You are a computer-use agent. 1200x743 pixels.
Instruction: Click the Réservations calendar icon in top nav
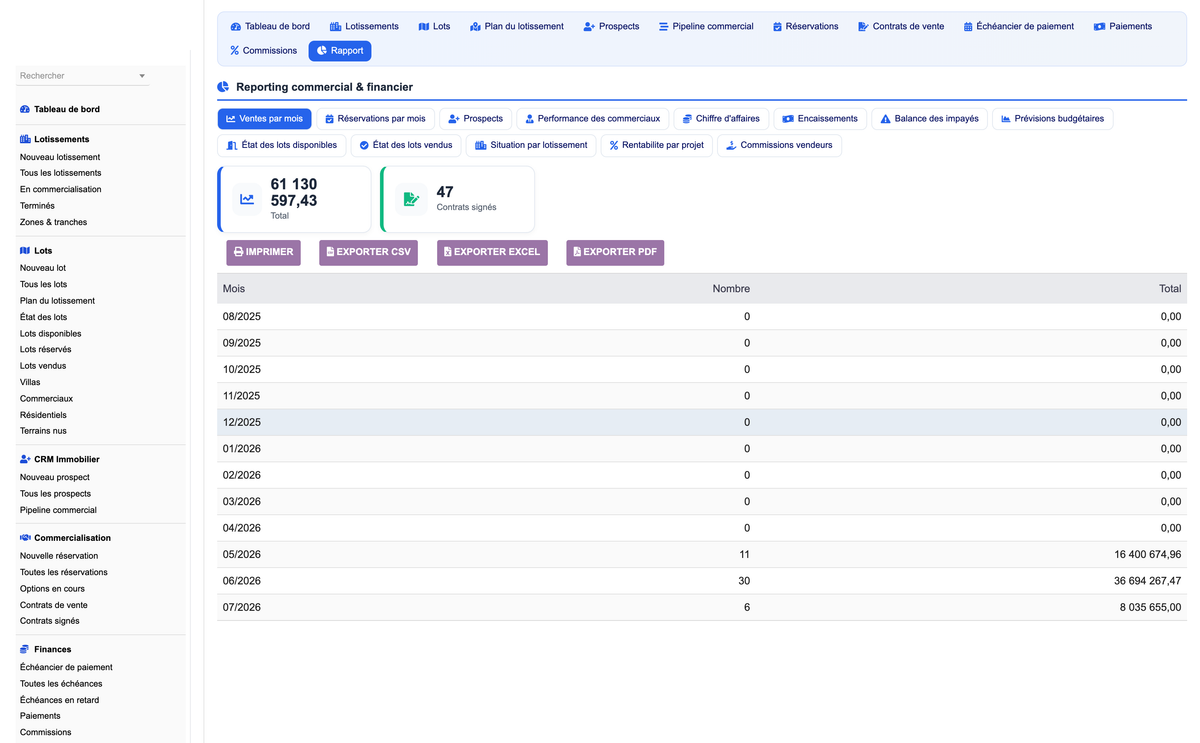(x=777, y=27)
